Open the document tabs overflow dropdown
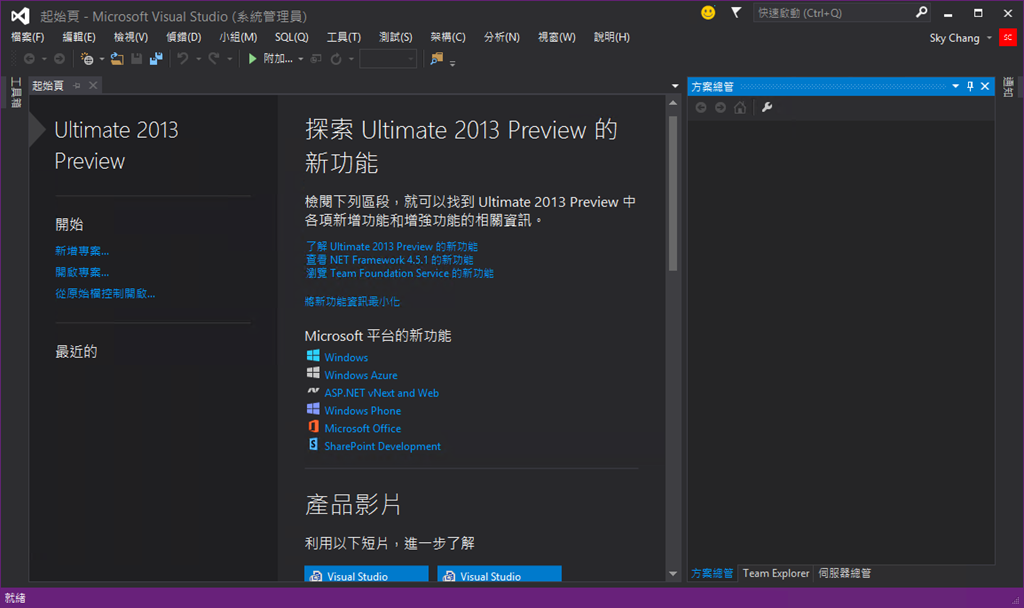This screenshot has height=608, width=1024. [675, 86]
